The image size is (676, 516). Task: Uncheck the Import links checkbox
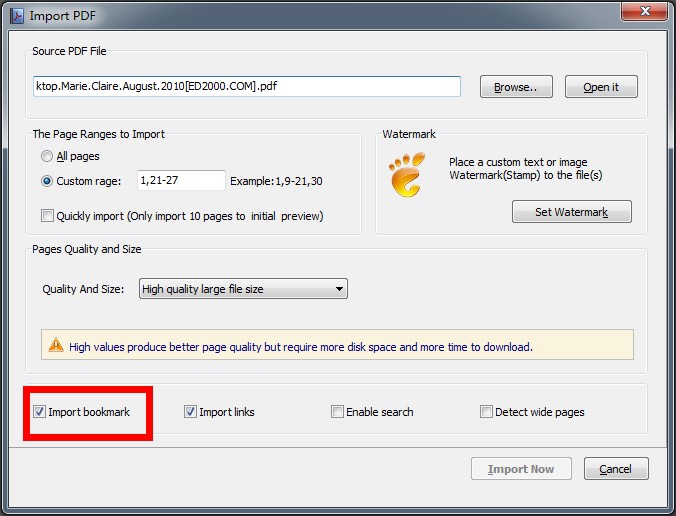click(x=190, y=412)
